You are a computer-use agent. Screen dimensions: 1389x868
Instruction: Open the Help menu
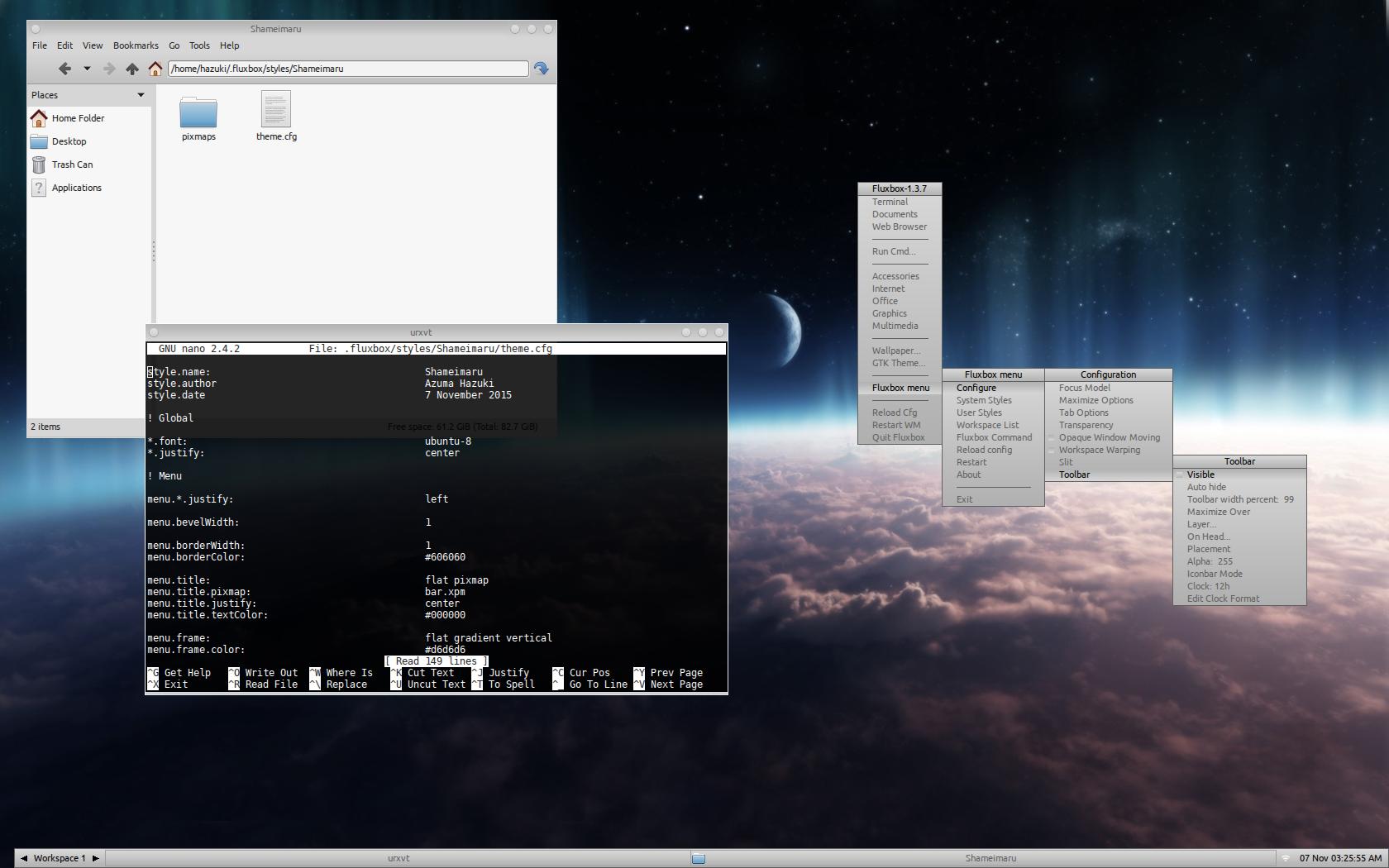[x=229, y=45]
